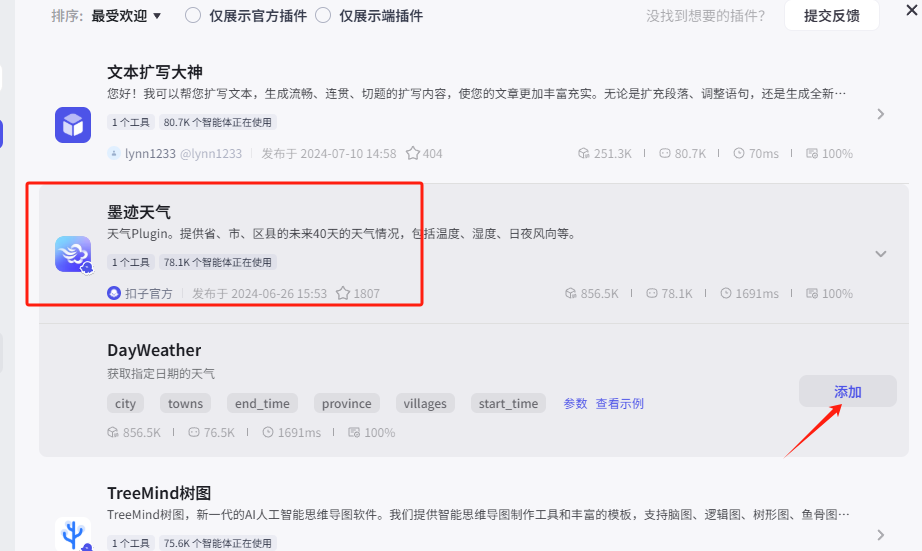The height and width of the screenshot is (551, 922).
Task: Open the 参数 link for DayWeather
Action: click(575, 403)
